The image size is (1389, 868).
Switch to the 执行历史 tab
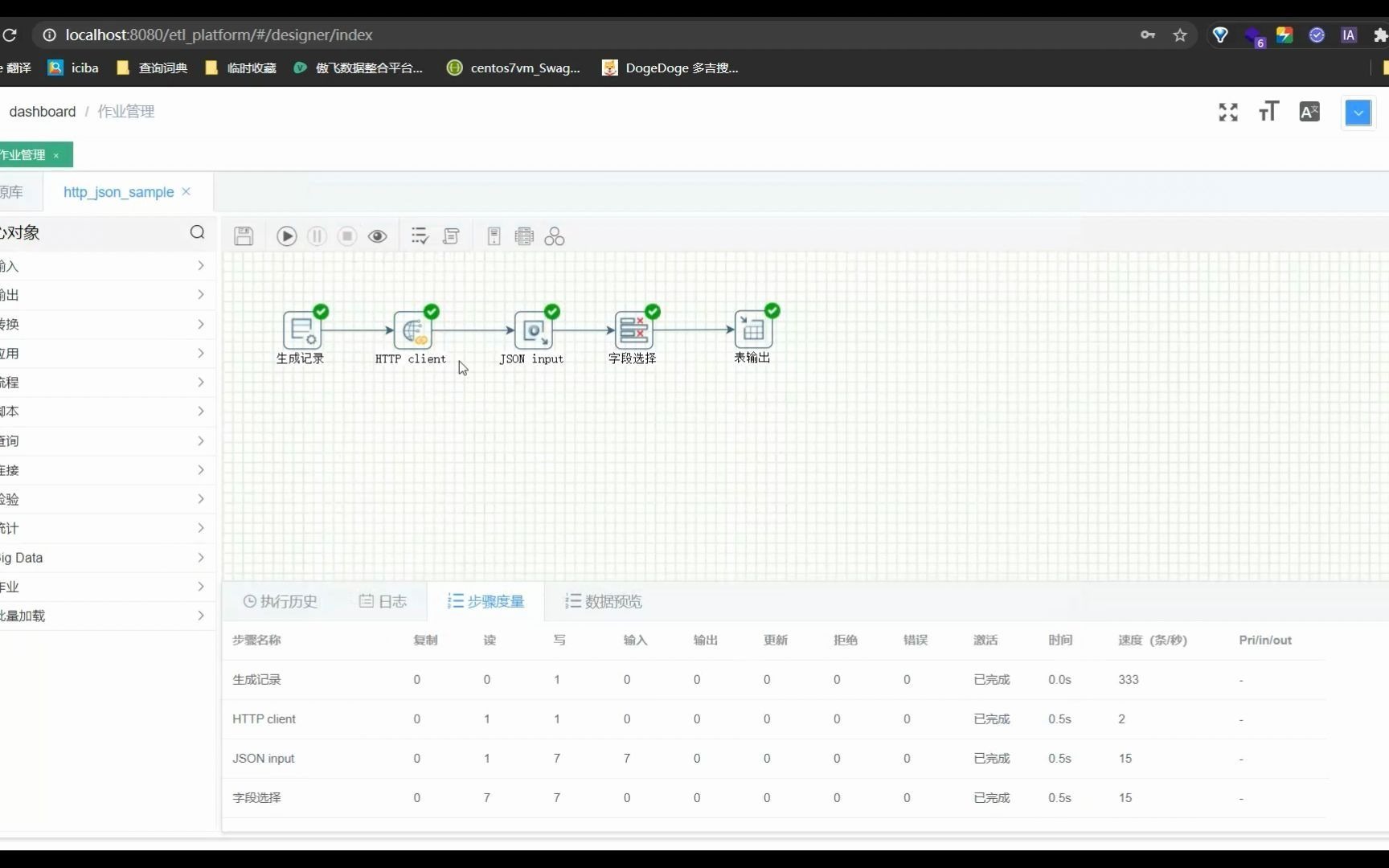[x=281, y=601]
